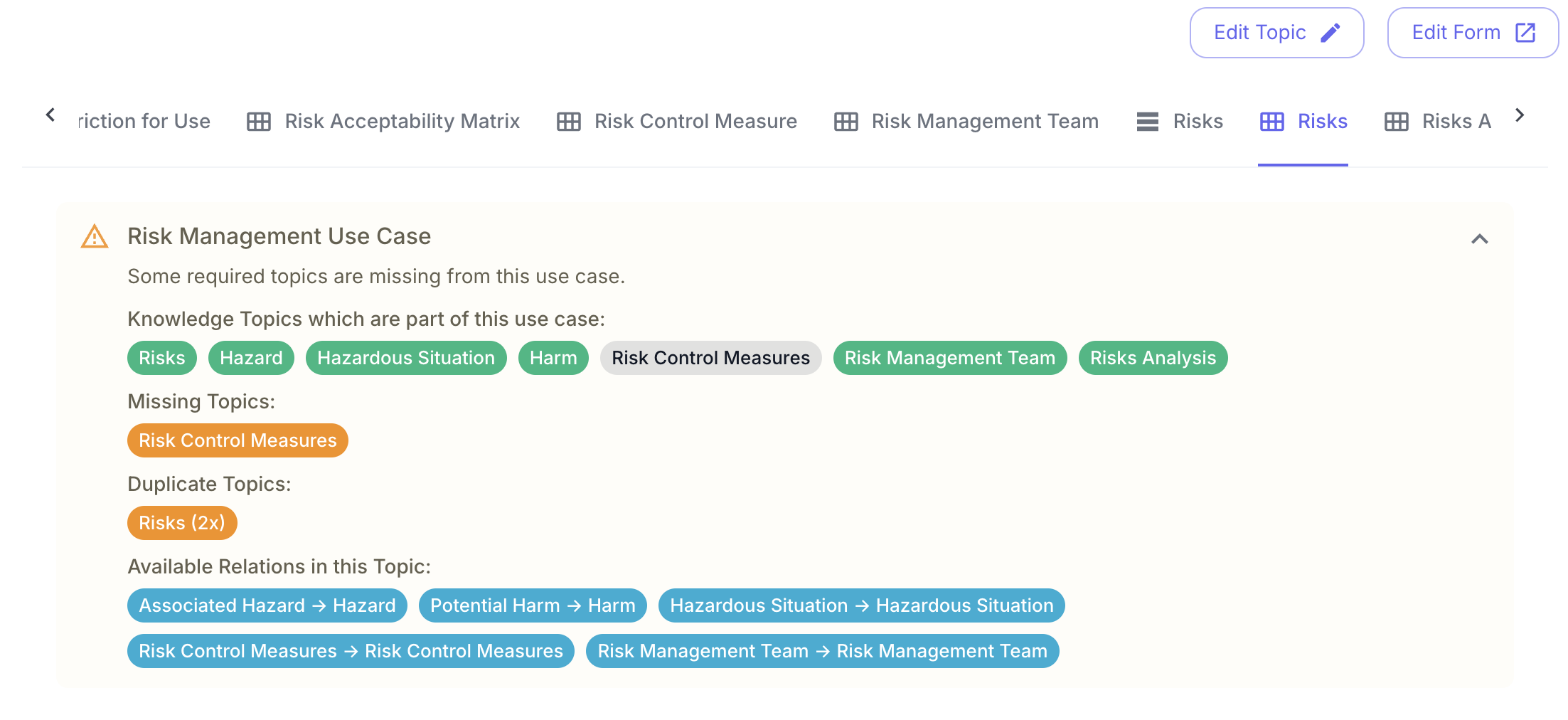Click the table icon beside the Risks A tab
The width and height of the screenshot is (1568, 720).
pyautogui.click(x=1396, y=121)
